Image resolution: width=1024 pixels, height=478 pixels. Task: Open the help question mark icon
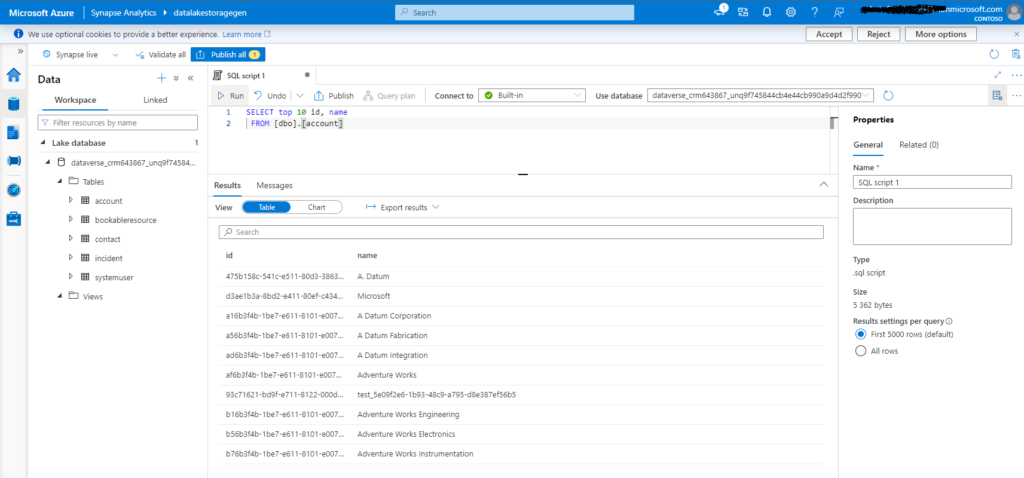814,12
